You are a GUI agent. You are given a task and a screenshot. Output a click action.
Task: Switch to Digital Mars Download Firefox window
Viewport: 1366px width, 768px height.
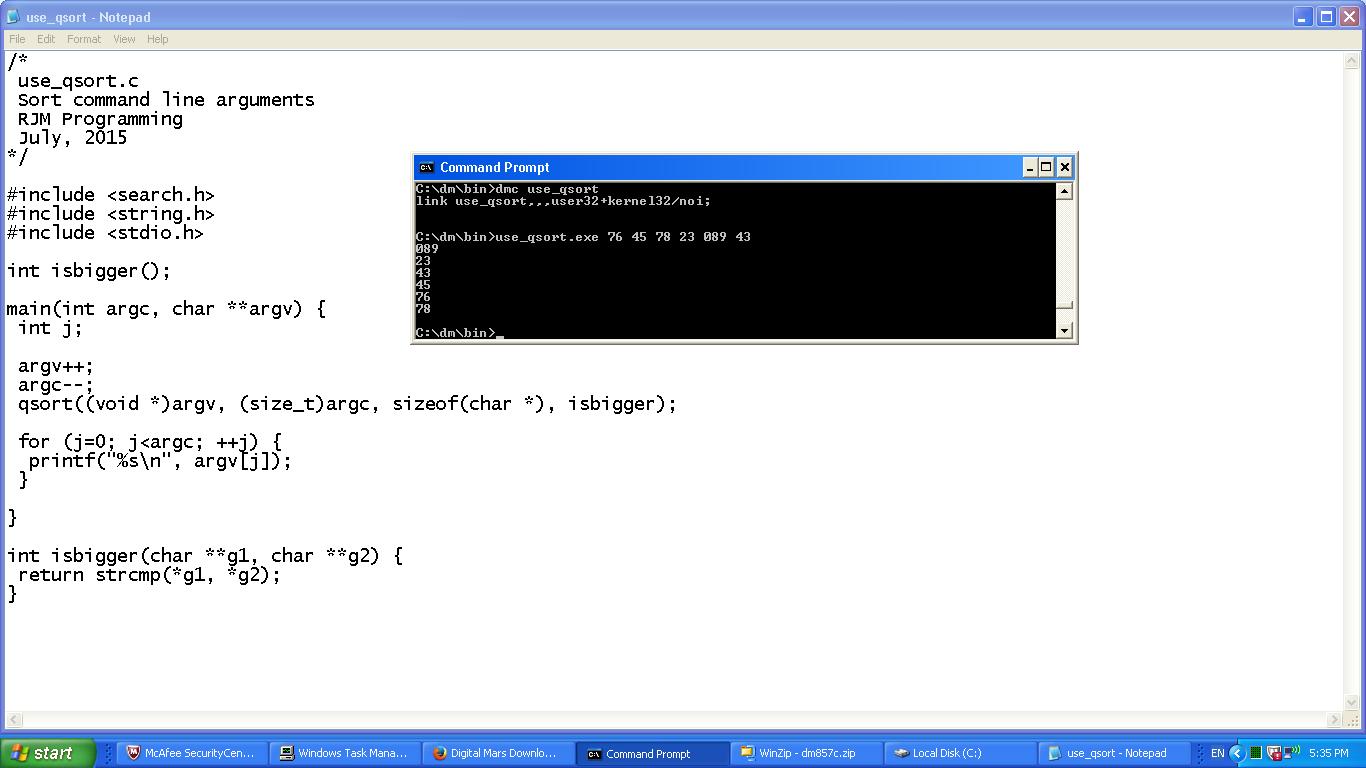click(x=497, y=753)
